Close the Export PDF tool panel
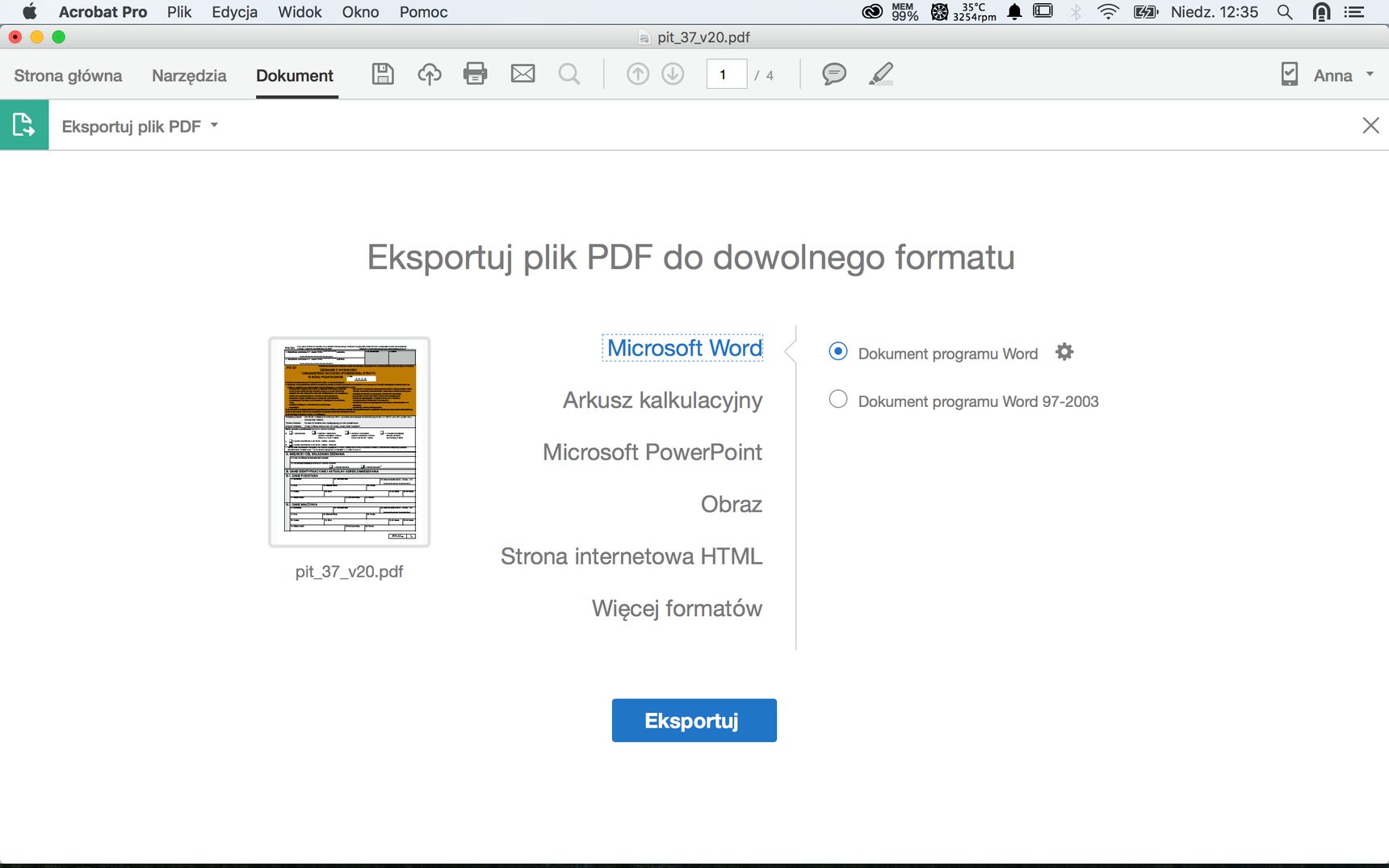 coord(1370,125)
